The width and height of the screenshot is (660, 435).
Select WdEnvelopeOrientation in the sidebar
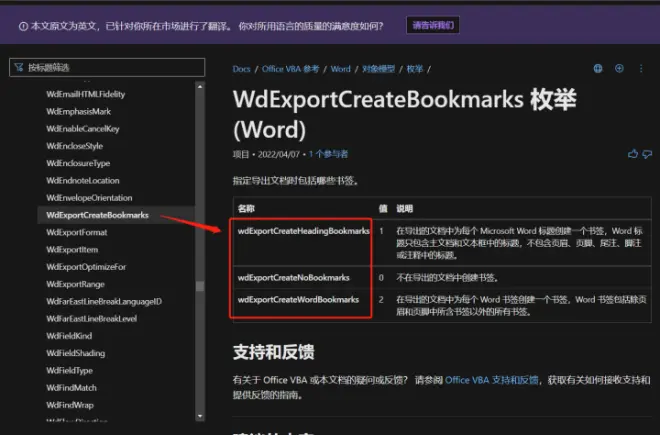pyautogui.click(x=89, y=198)
